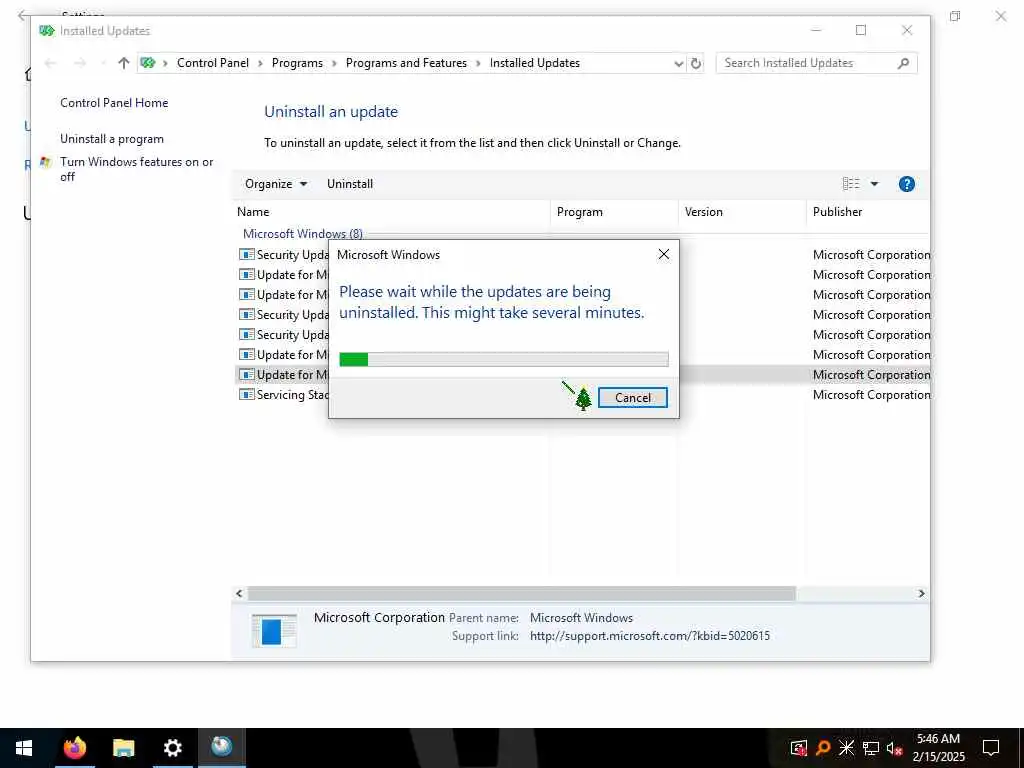Click the globe app taskbar icon

coord(221,746)
